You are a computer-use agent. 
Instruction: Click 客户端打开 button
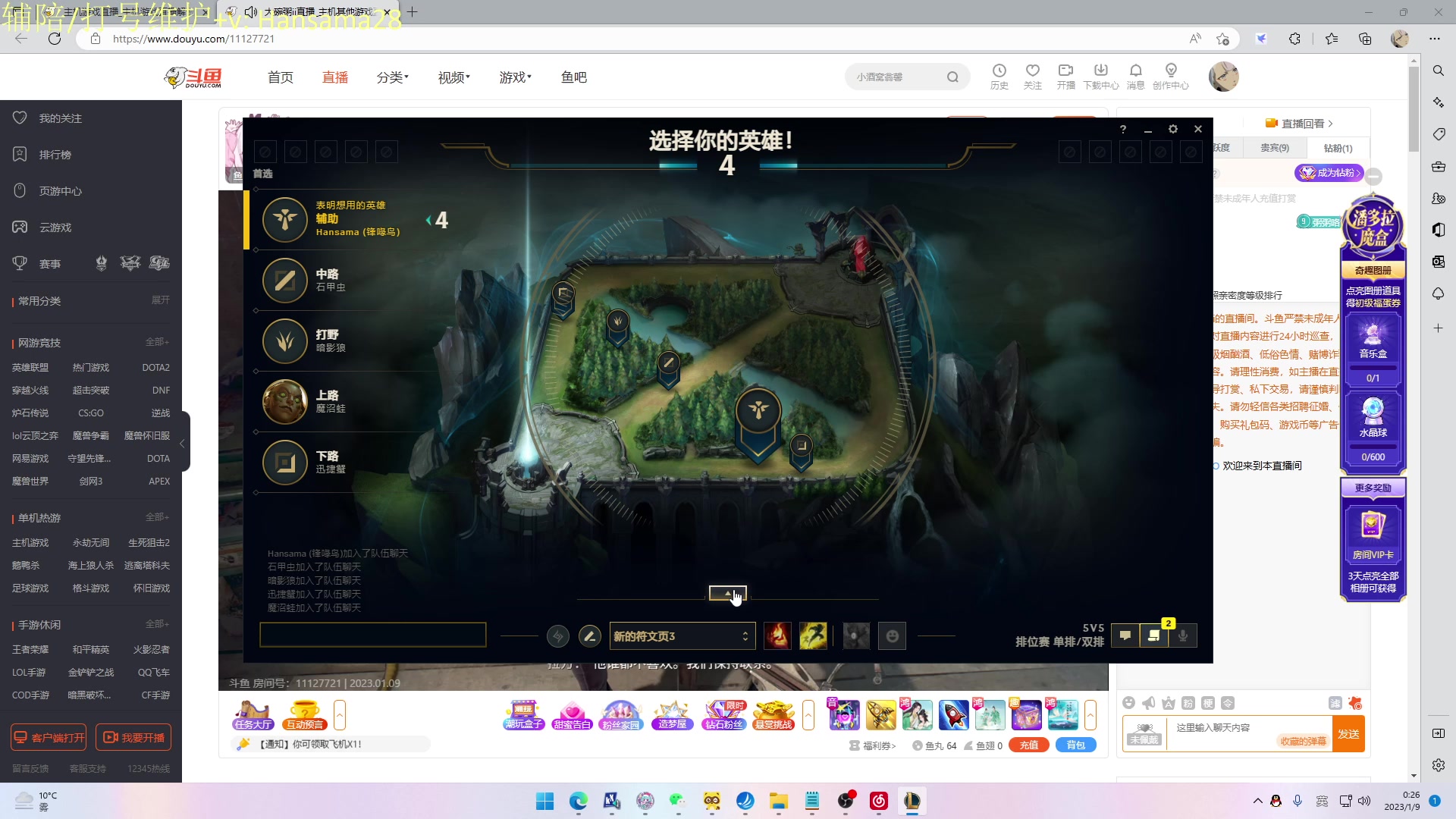(x=49, y=737)
